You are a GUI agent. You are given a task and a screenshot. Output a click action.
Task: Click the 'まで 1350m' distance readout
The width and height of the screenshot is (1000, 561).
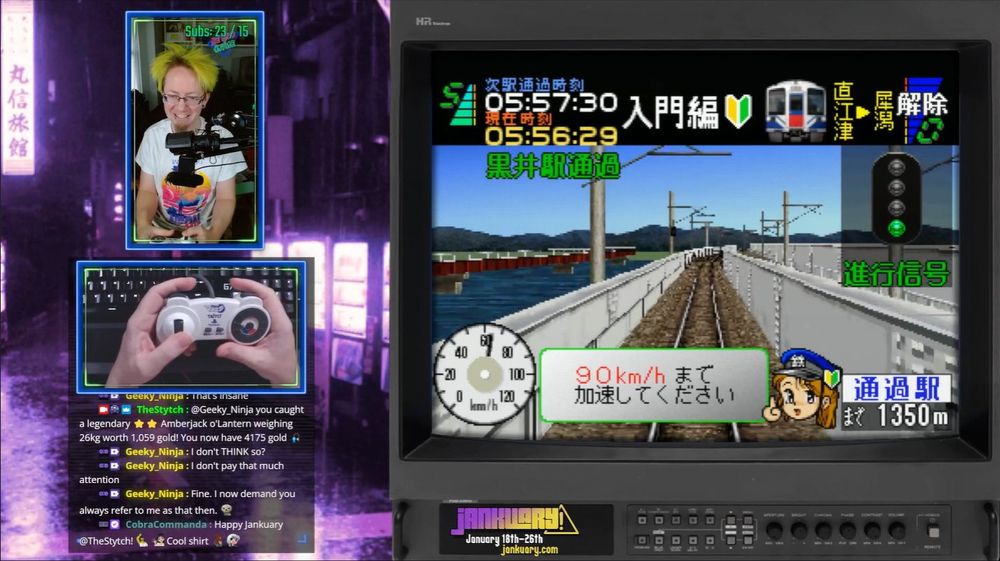895,416
